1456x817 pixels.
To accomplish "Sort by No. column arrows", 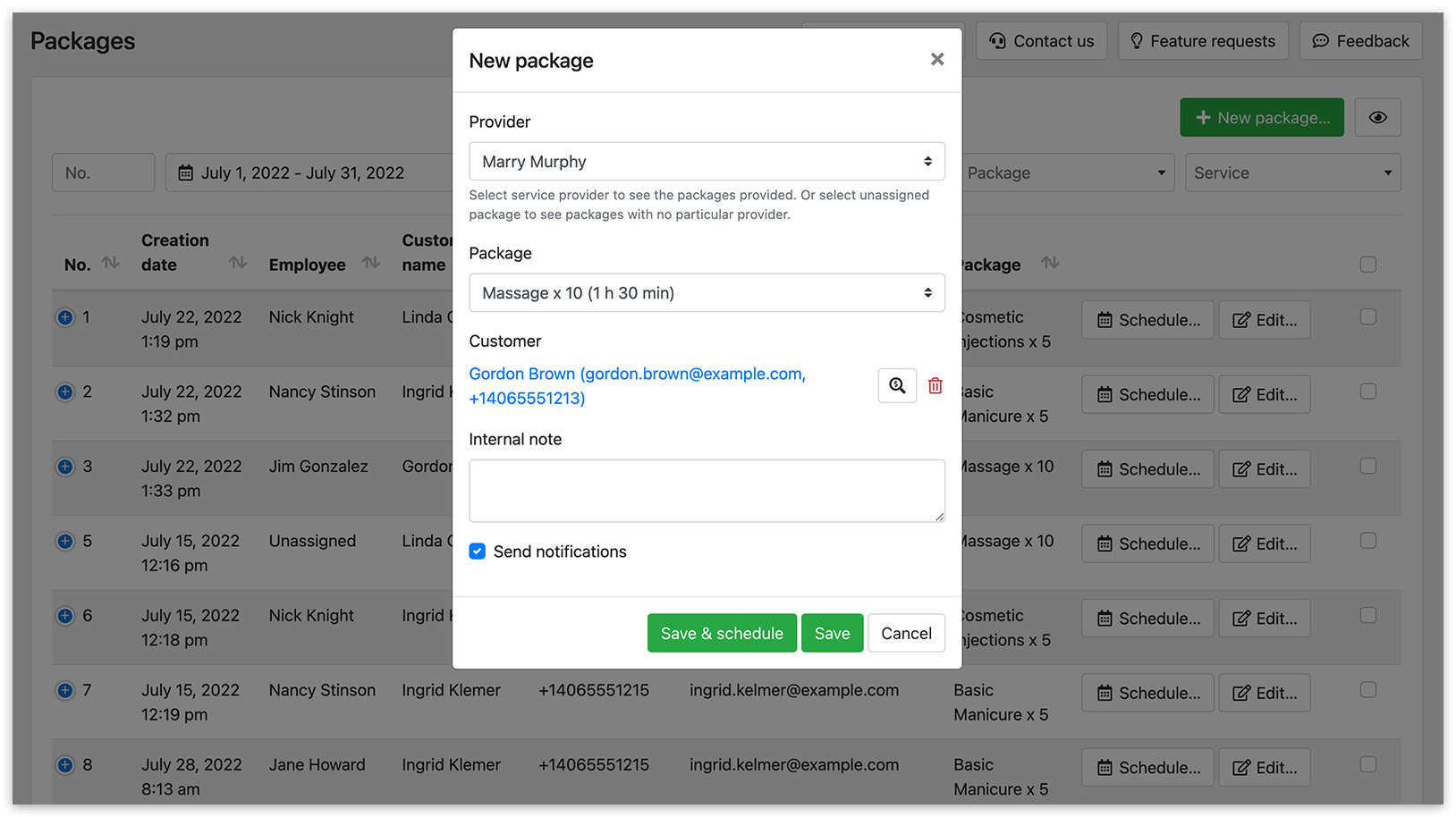I will [x=110, y=263].
